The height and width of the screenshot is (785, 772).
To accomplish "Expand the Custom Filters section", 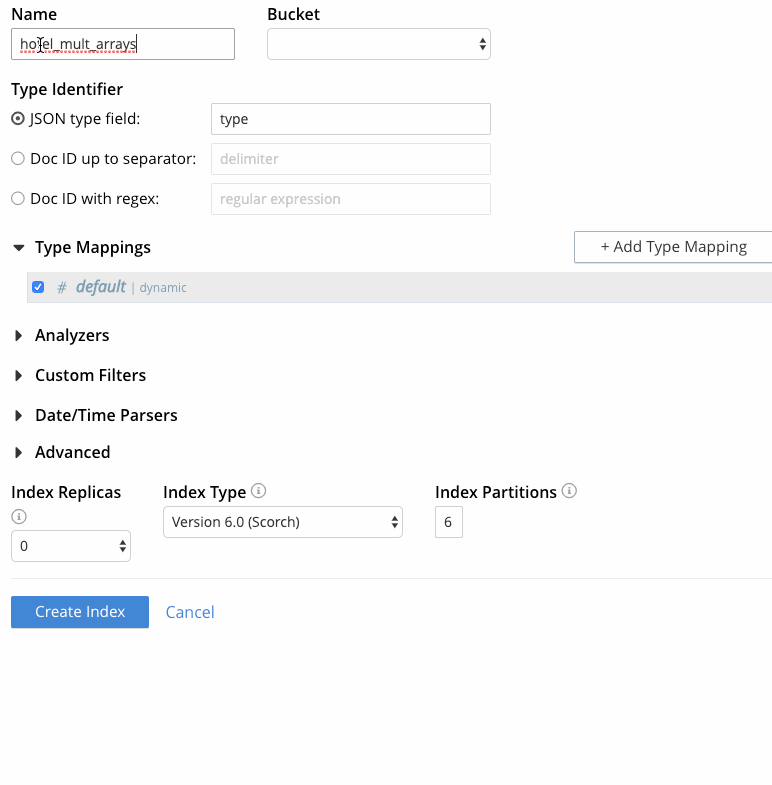I will pyautogui.click(x=20, y=376).
